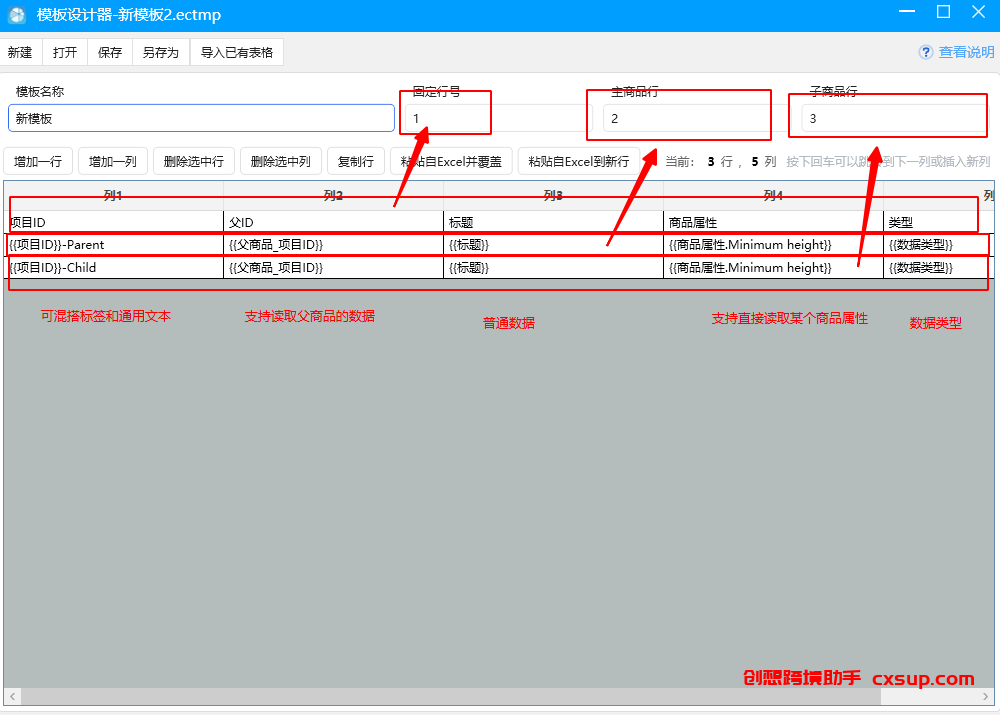Click 复制行 to copy row
This screenshot has width=1000, height=715.
pyautogui.click(x=356, y=161)
